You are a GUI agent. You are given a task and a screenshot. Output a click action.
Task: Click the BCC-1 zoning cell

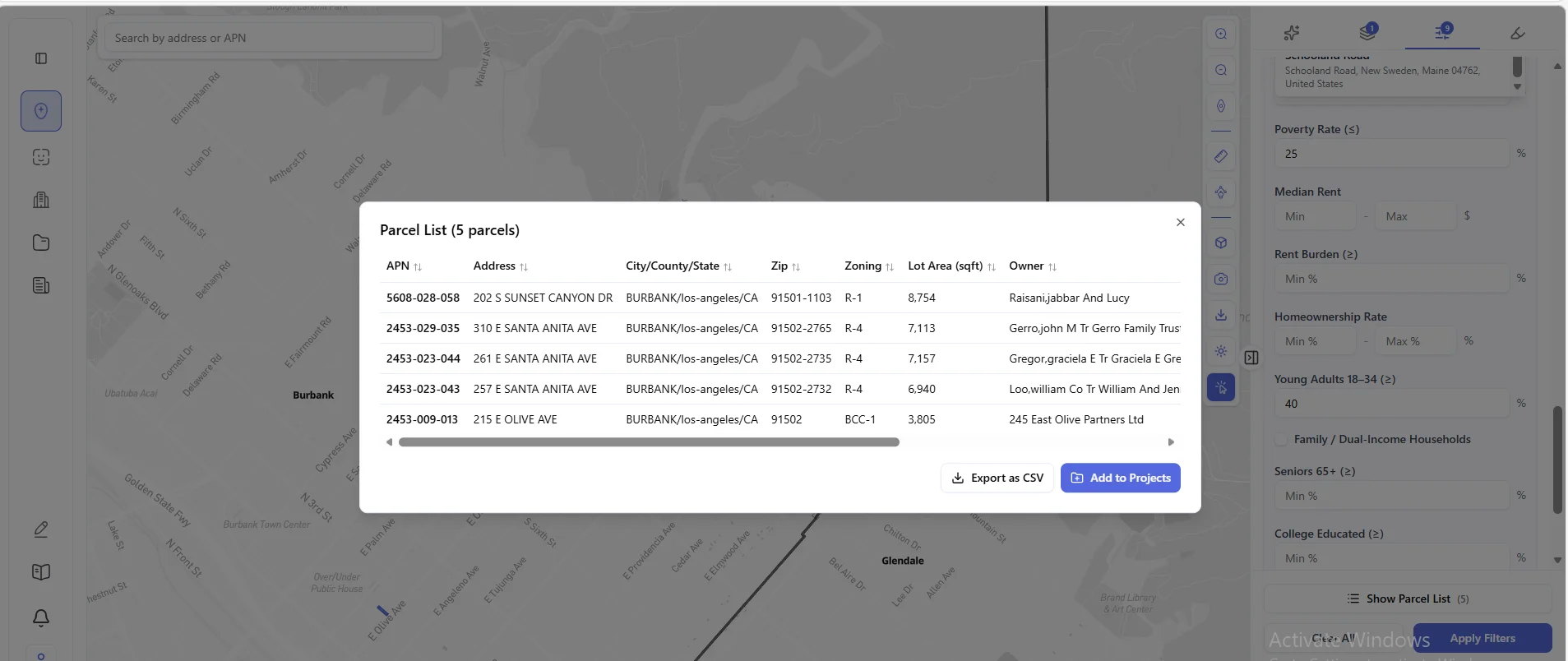(860, 419)
